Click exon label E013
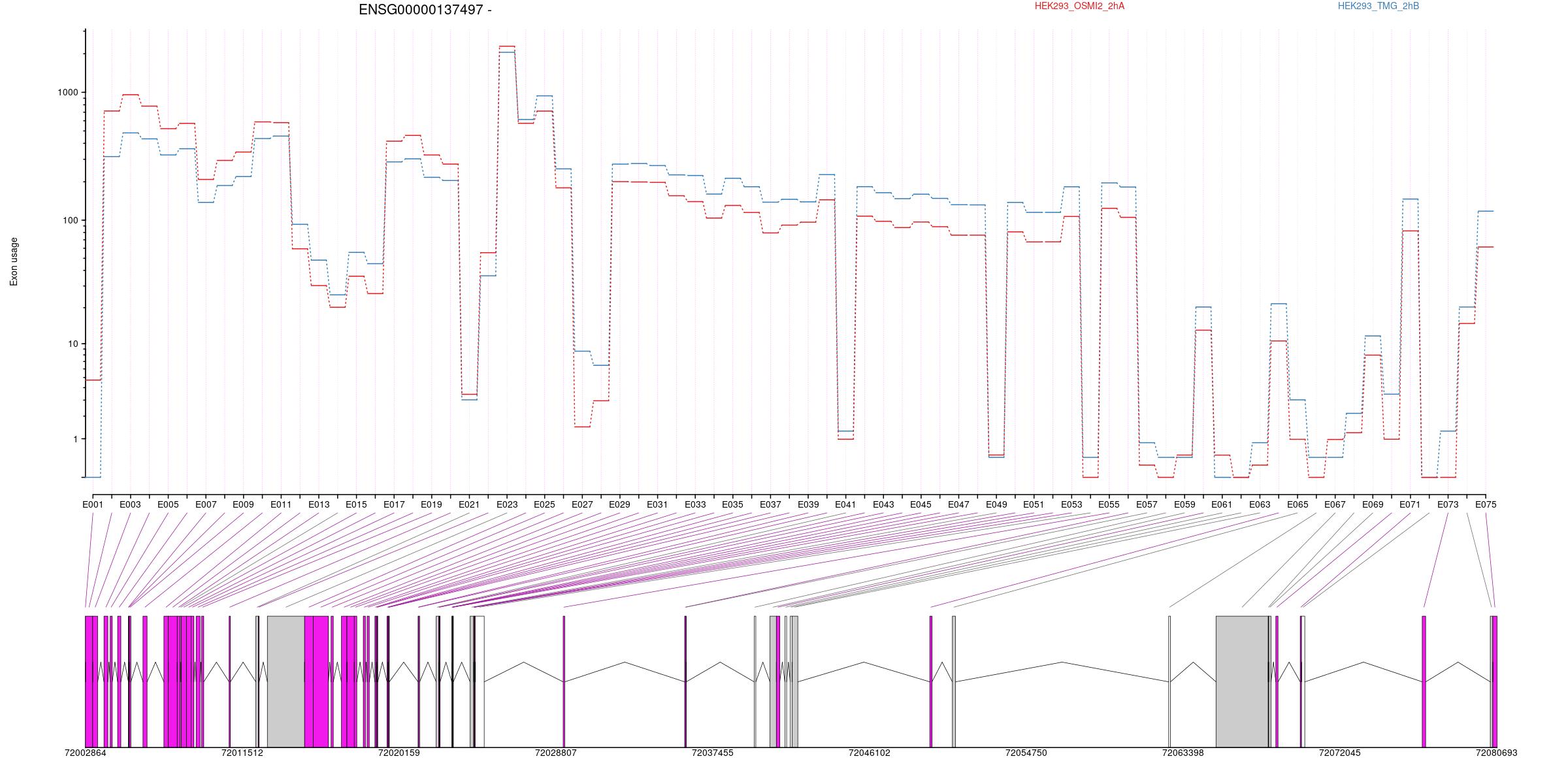1568x784 pixels. (x=319, y=504)
